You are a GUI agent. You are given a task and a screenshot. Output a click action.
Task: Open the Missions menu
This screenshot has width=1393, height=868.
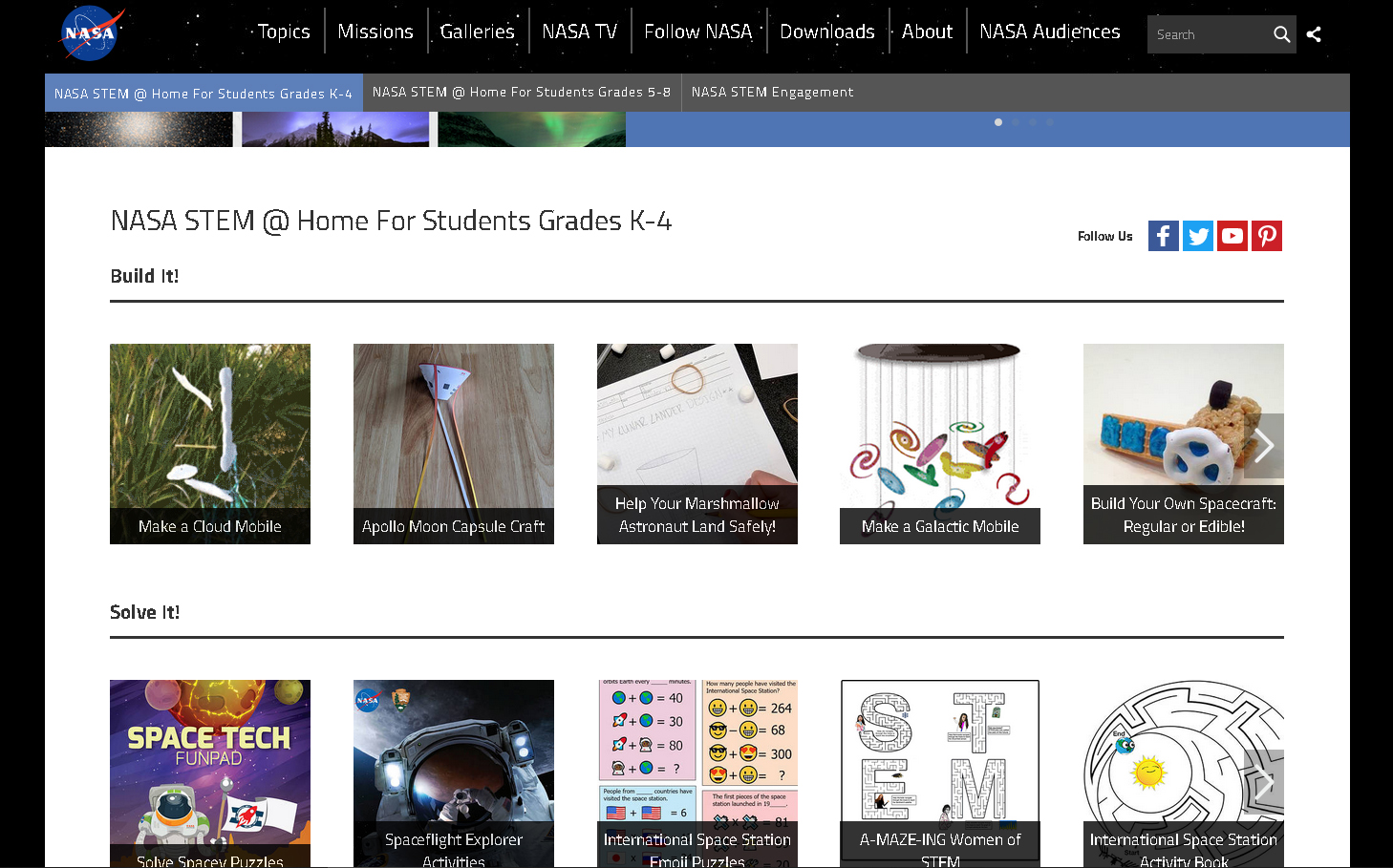375,32
